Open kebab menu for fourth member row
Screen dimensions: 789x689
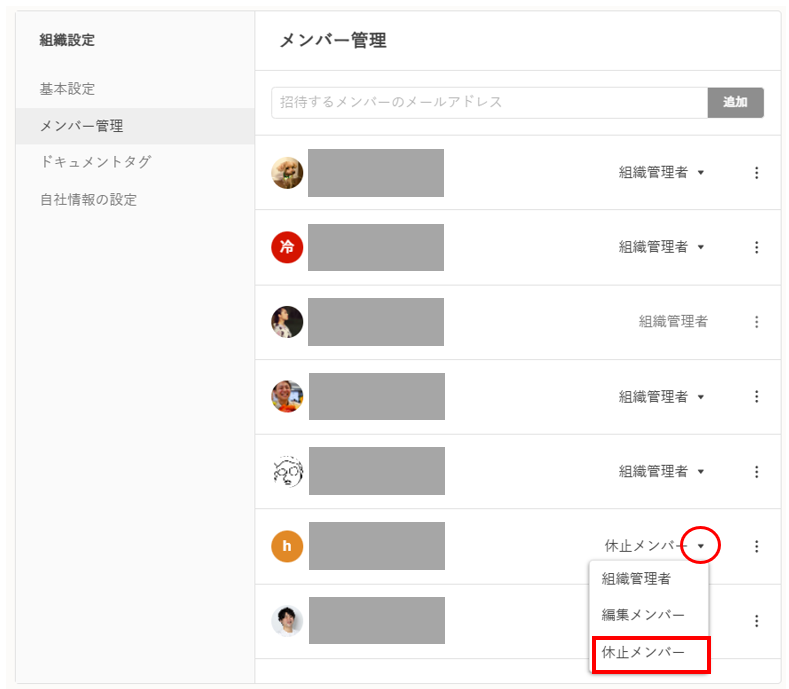(756, 397)
